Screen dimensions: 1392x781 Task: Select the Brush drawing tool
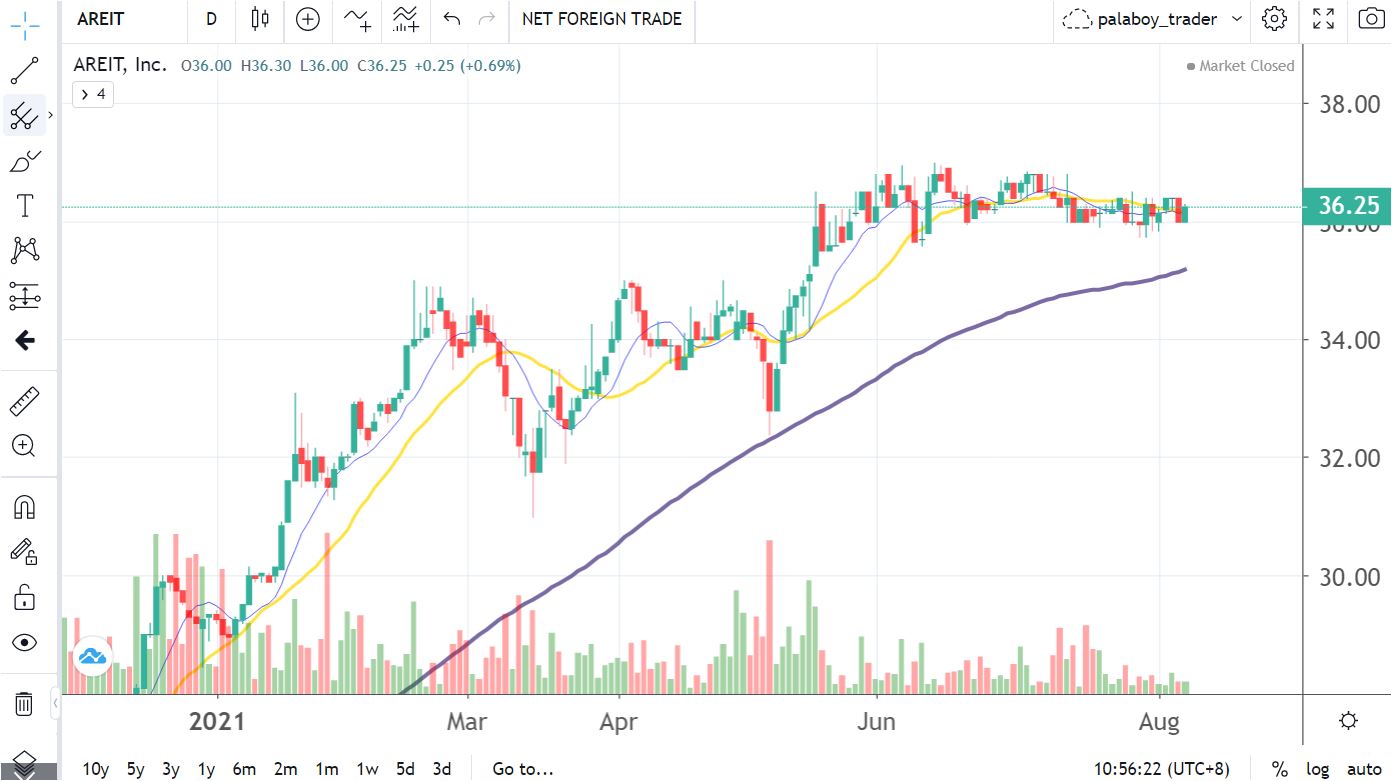[x=22, y=159]
